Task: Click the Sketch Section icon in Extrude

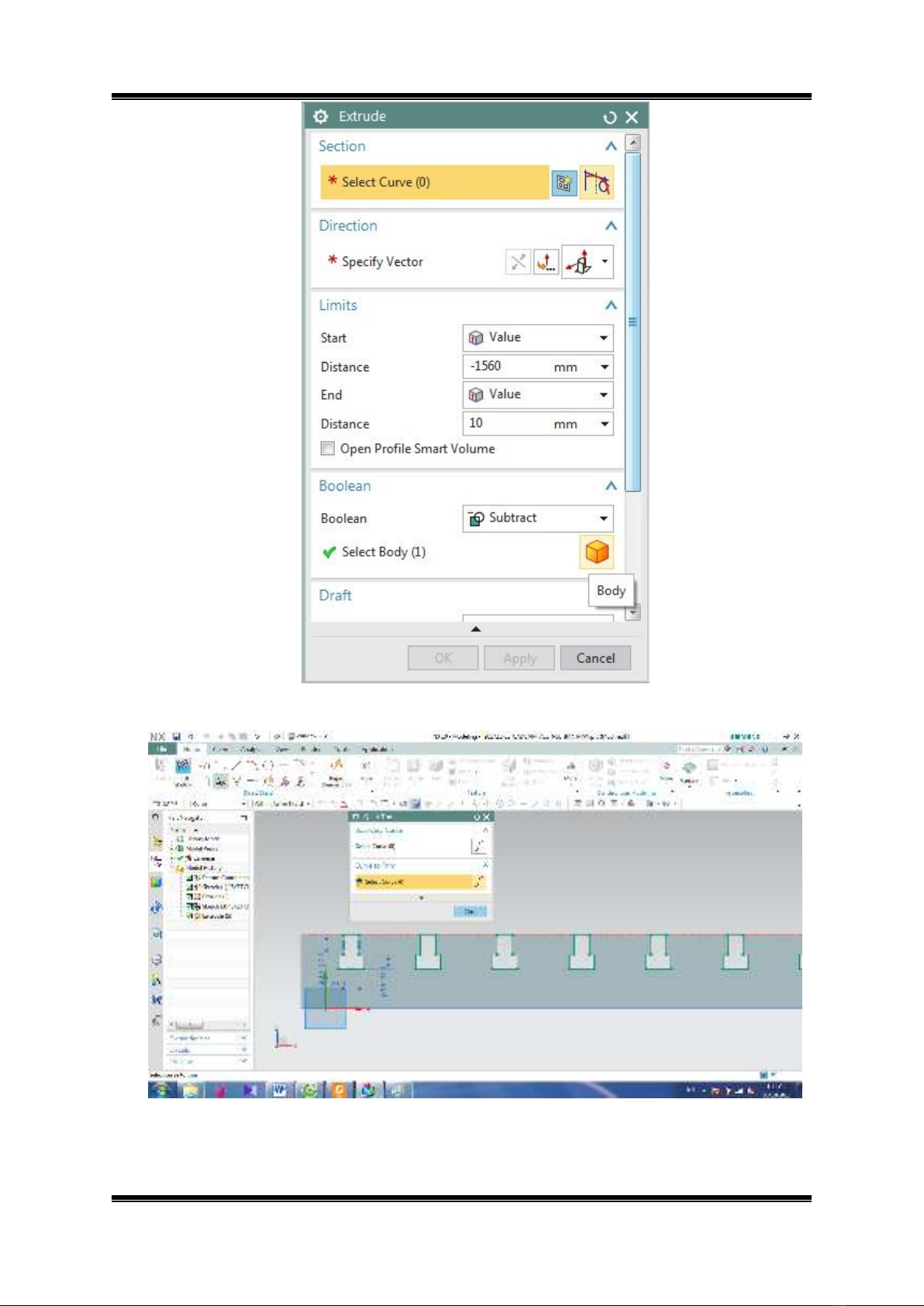Action: pyautogui.click(x=564, y=183)
